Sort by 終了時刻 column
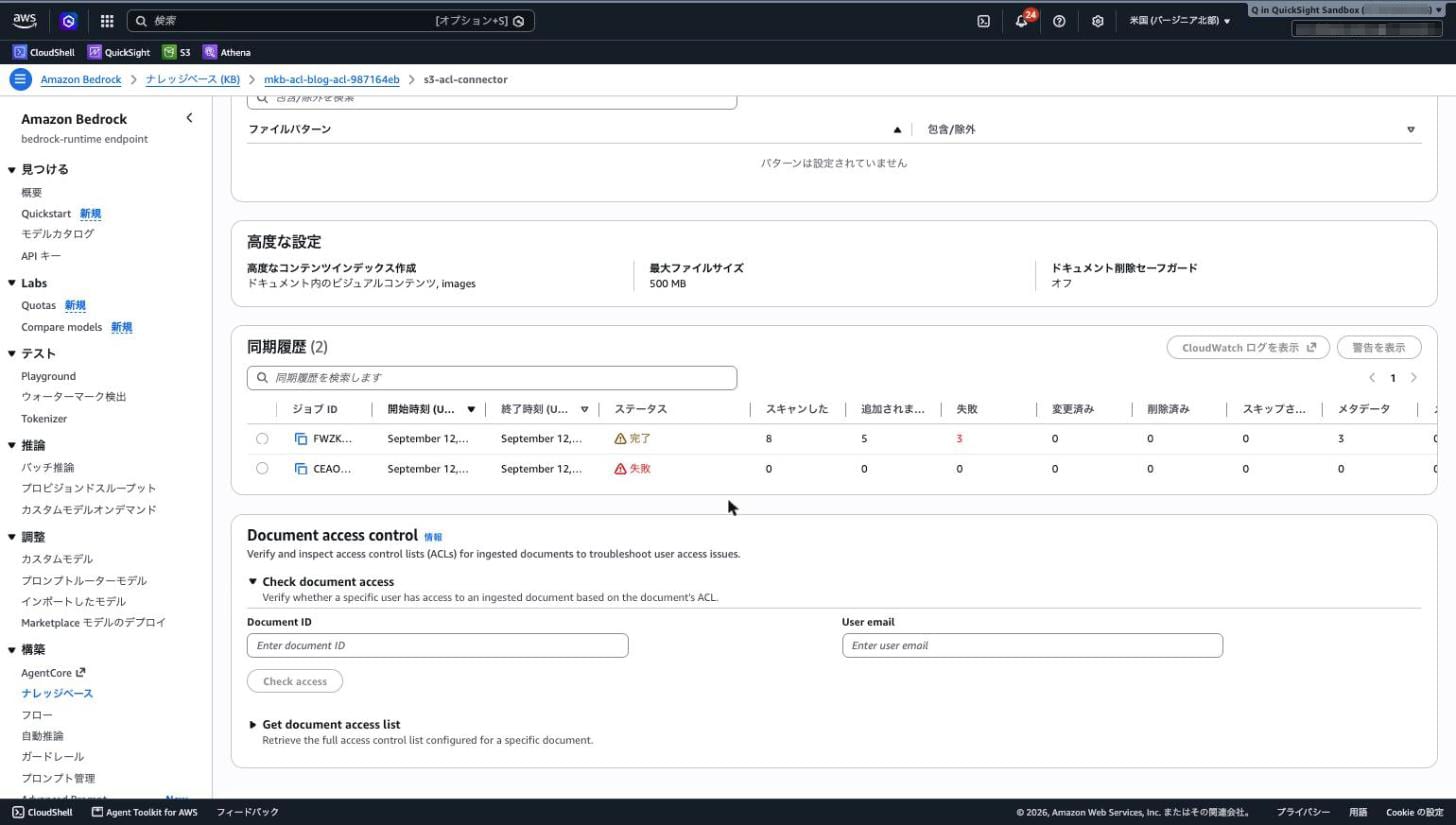 [585, 409]
